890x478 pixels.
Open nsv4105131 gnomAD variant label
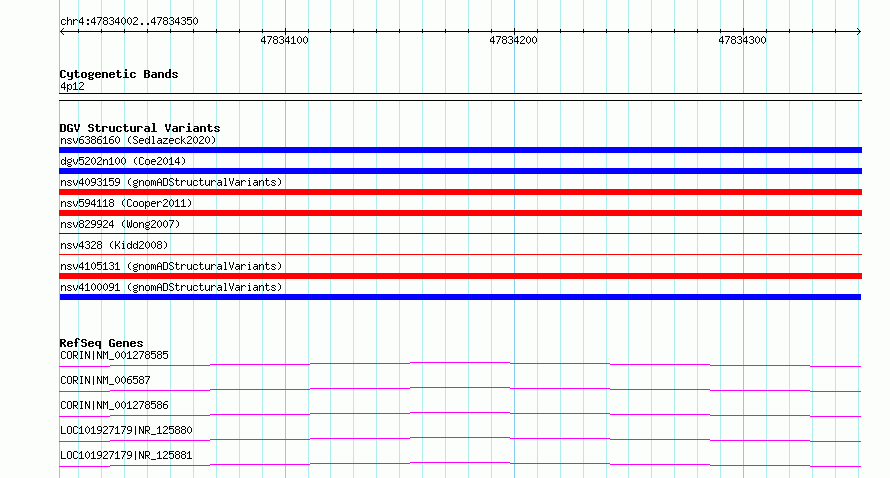(x=171, y=266)
